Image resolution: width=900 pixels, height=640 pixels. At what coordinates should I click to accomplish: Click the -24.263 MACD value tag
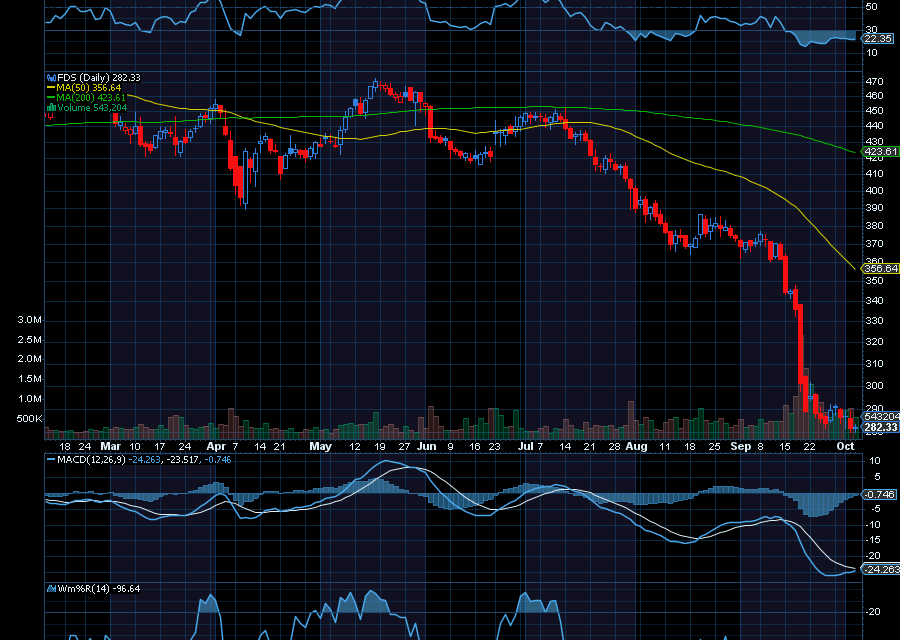pos(878,570)
